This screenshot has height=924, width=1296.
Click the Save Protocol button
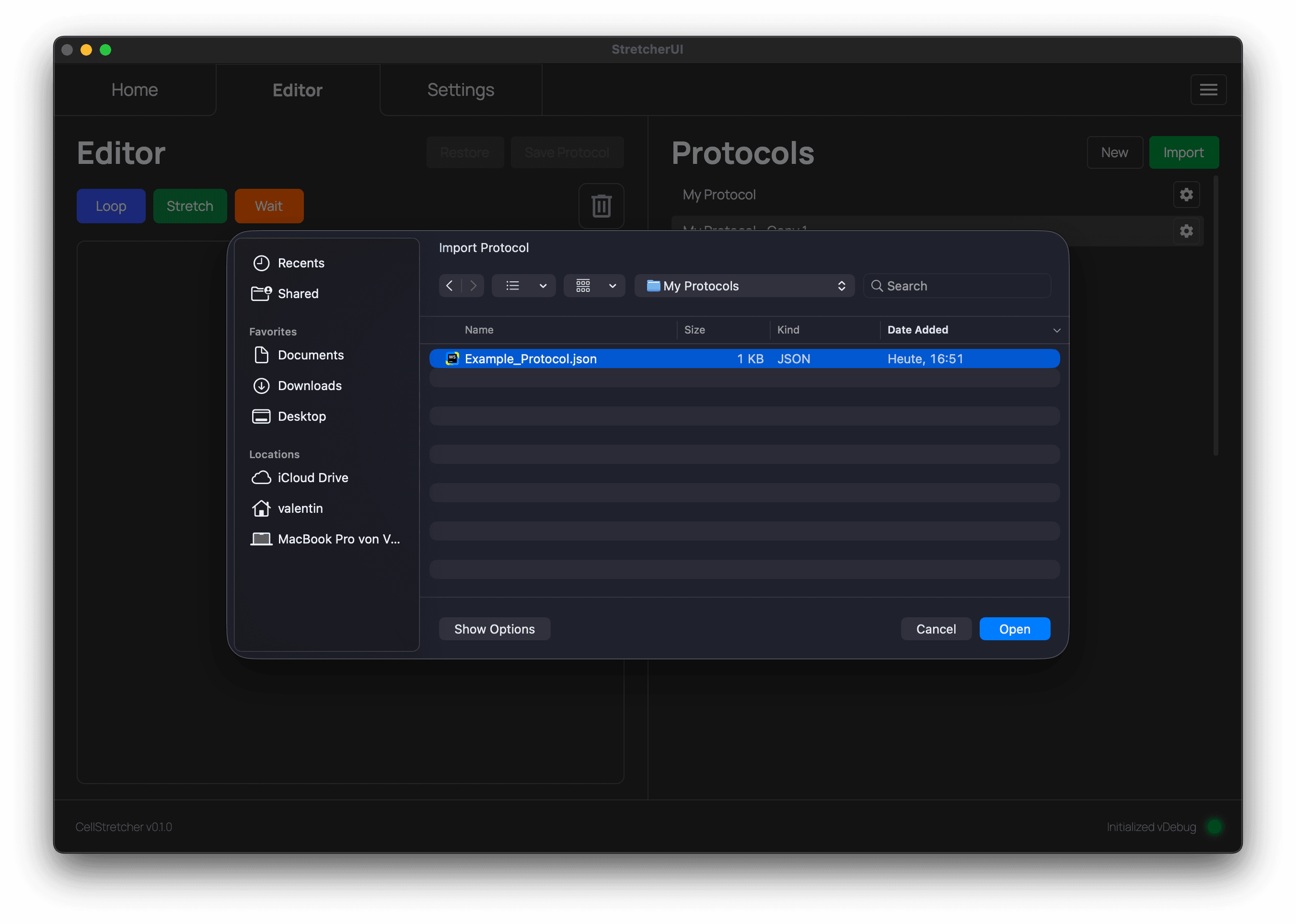click(x=567, y=152)
